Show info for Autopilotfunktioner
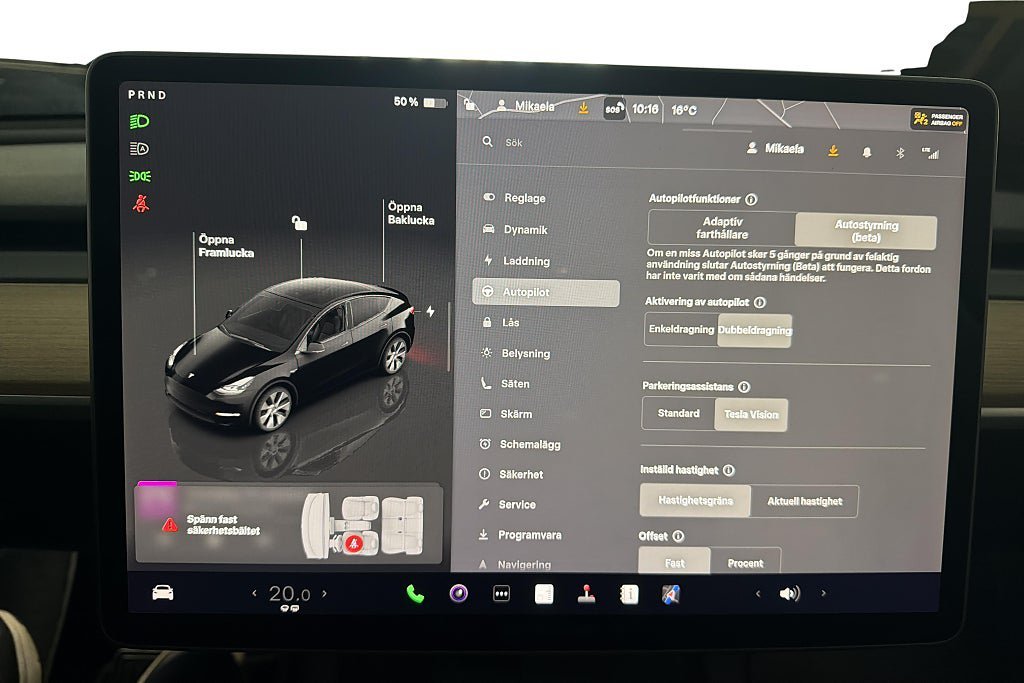The height and width of the screenshot is (683, 1024). (751, 199)
